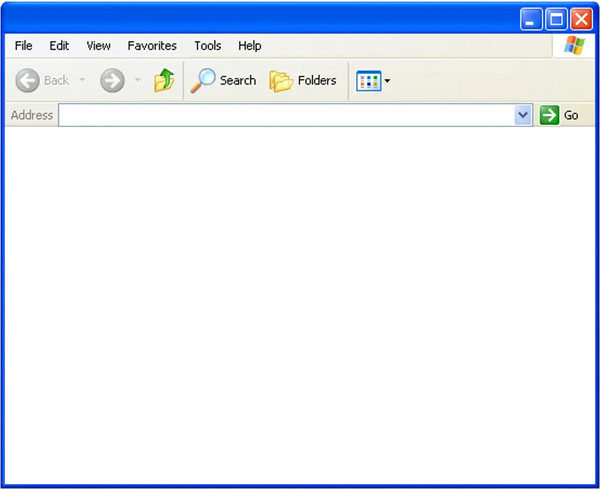Viewport: 600px width, 489px height.
Task: Toggle the Folders pane
Action: click(x=303, y=80)
